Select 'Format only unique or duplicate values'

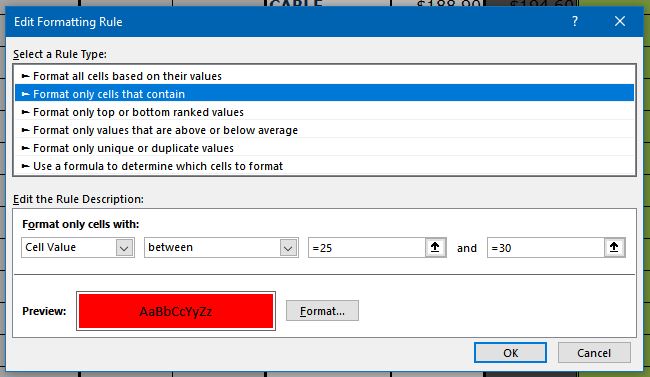coord(324,148)
